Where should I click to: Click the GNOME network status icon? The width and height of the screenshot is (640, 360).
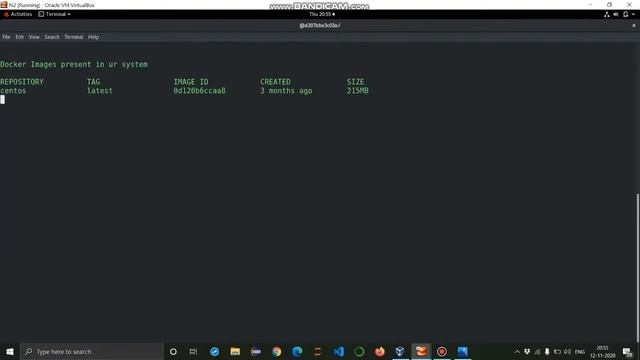click(x=607, y=14)
